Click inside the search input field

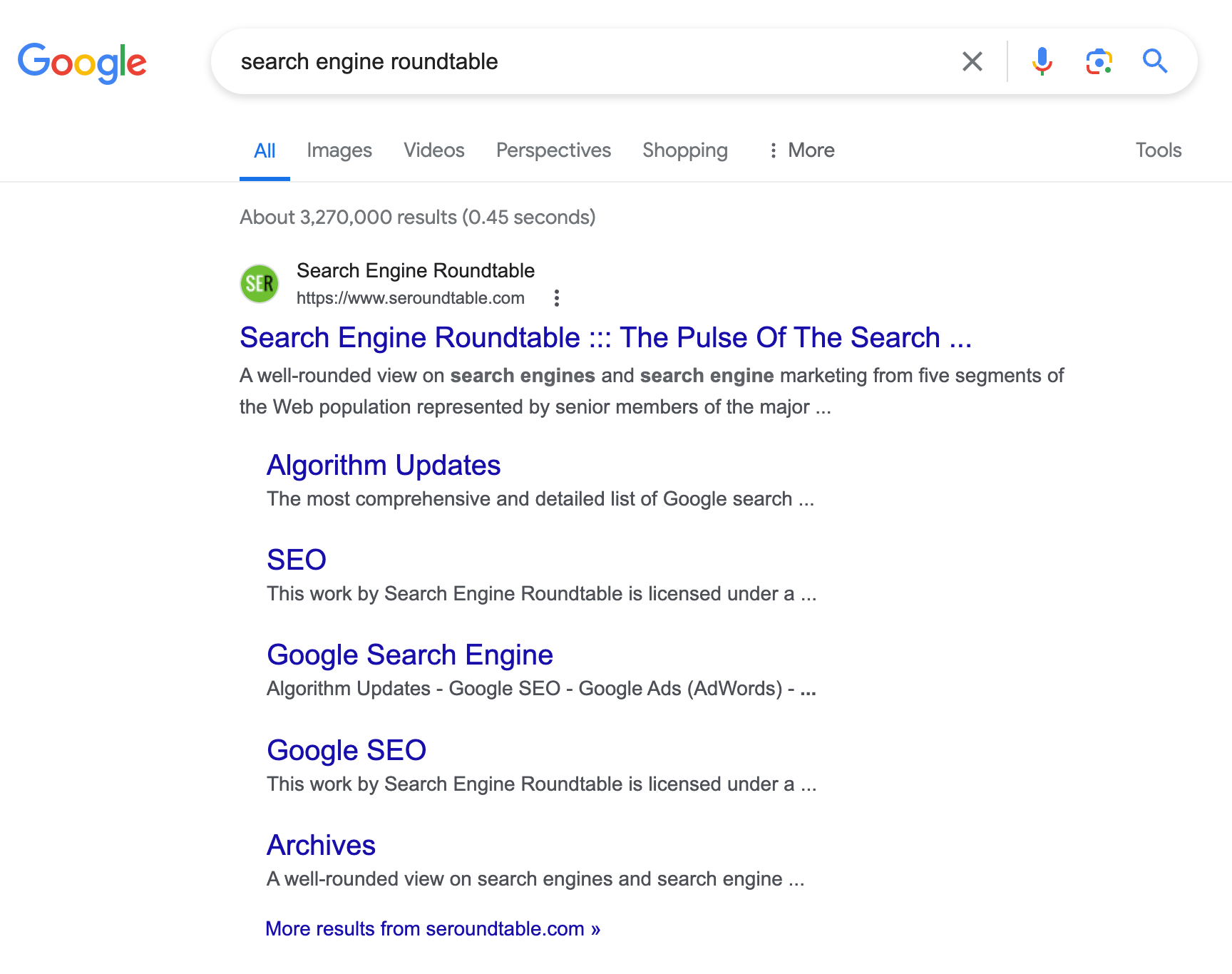point(570,61)
